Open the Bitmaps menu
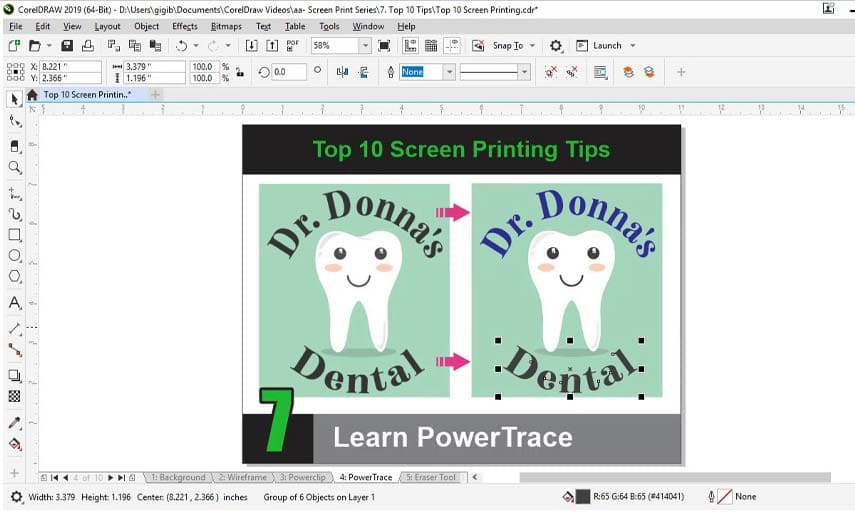 tap(226, 26)
